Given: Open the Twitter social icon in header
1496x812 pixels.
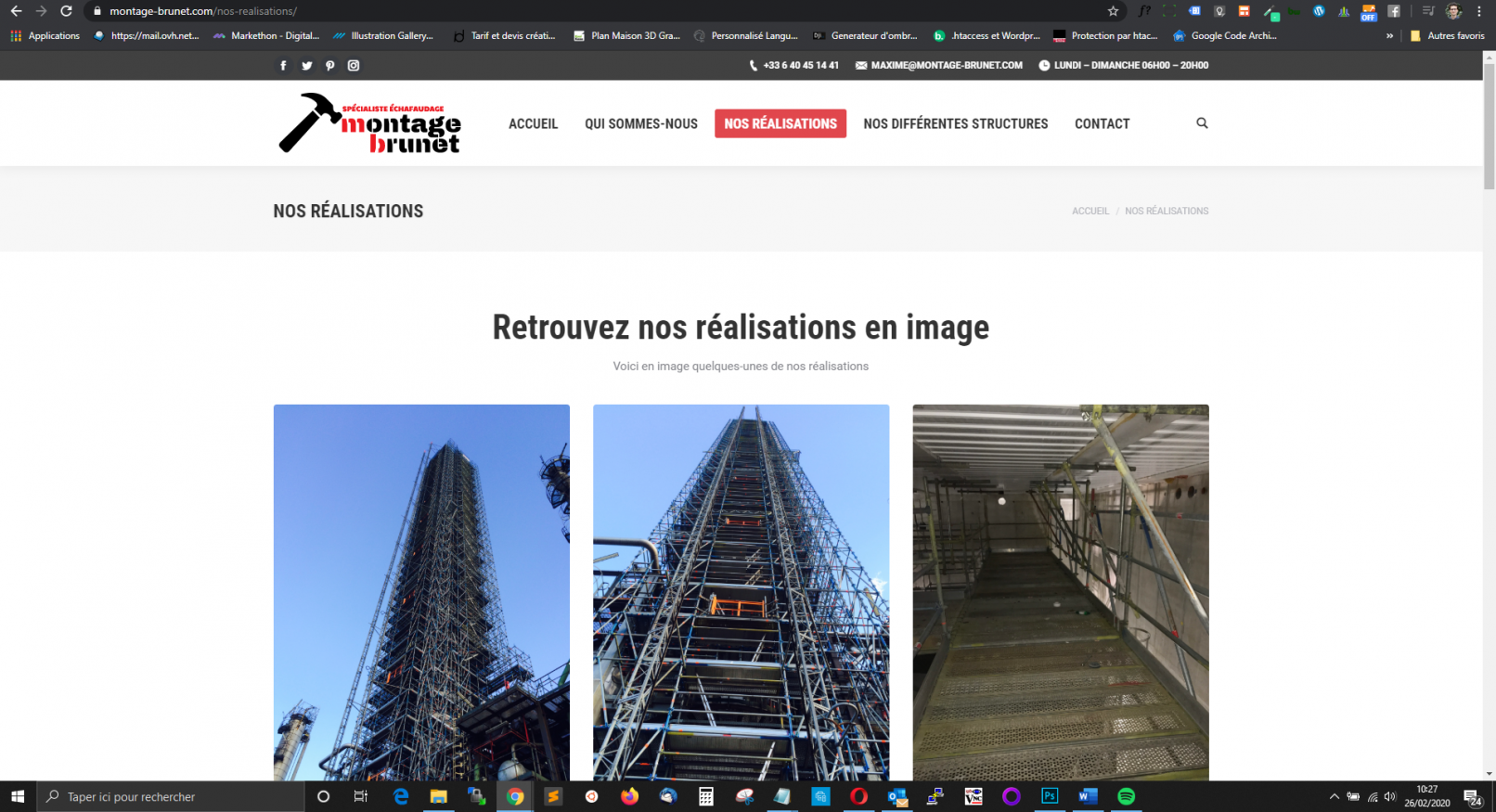Looking at the screenshot, I should coord(306,66).
